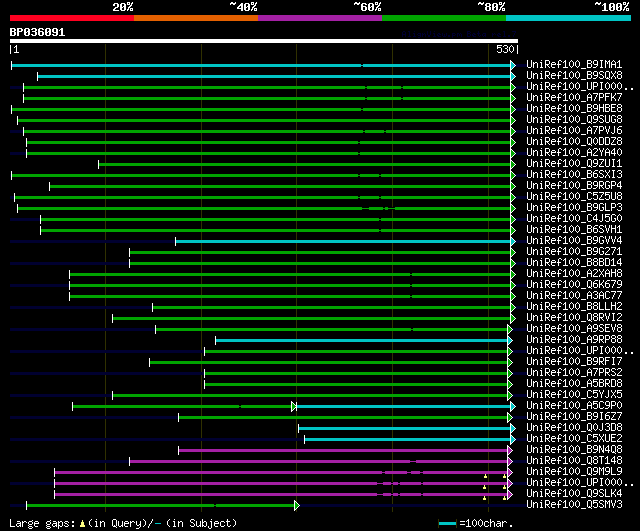Select the UniRef100_Q8RVI2 label
This screenshot has width=640, height=531.
pyautogui.click(x=574, y=318)
